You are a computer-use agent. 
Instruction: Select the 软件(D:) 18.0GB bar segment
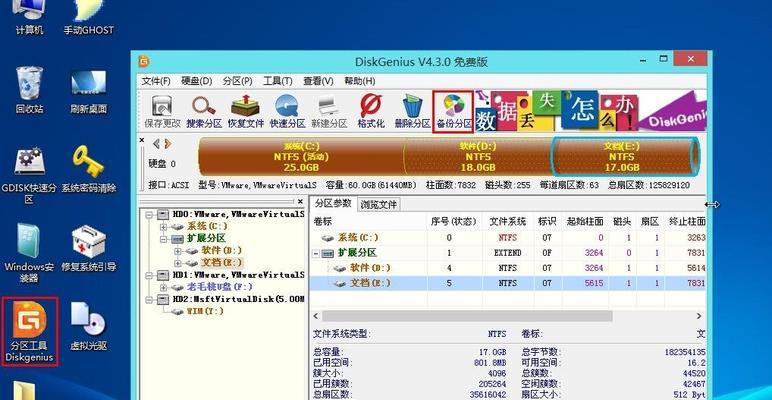pos(478,157)
